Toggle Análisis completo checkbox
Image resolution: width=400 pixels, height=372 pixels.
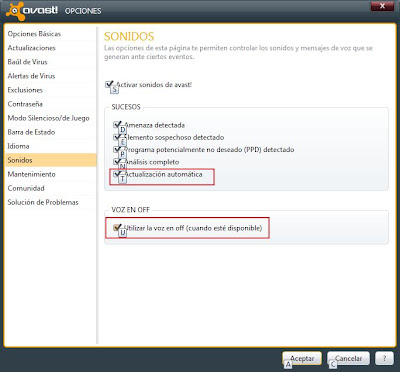(117, 162)
